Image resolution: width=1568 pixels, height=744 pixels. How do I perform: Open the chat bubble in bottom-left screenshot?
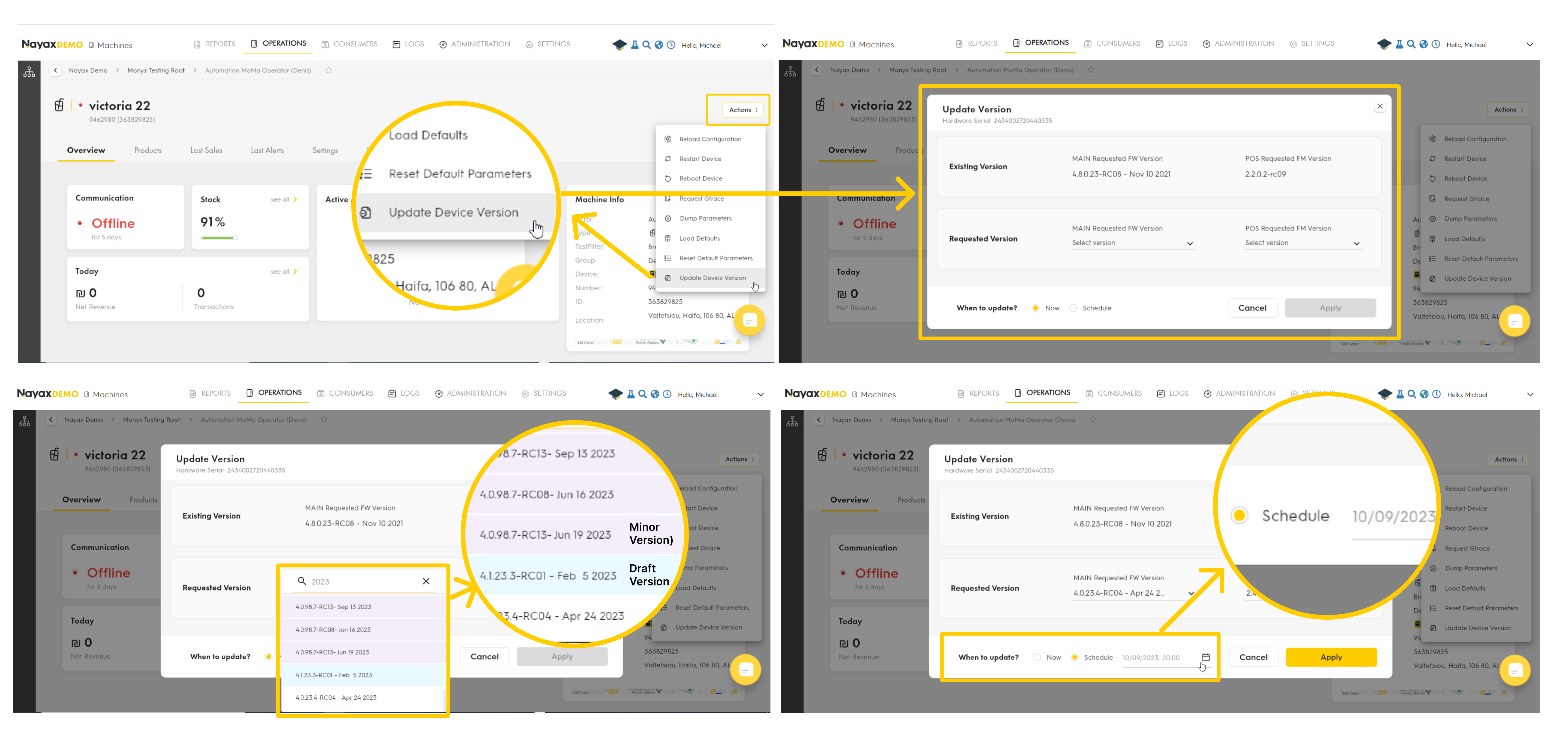click(745, 670)
